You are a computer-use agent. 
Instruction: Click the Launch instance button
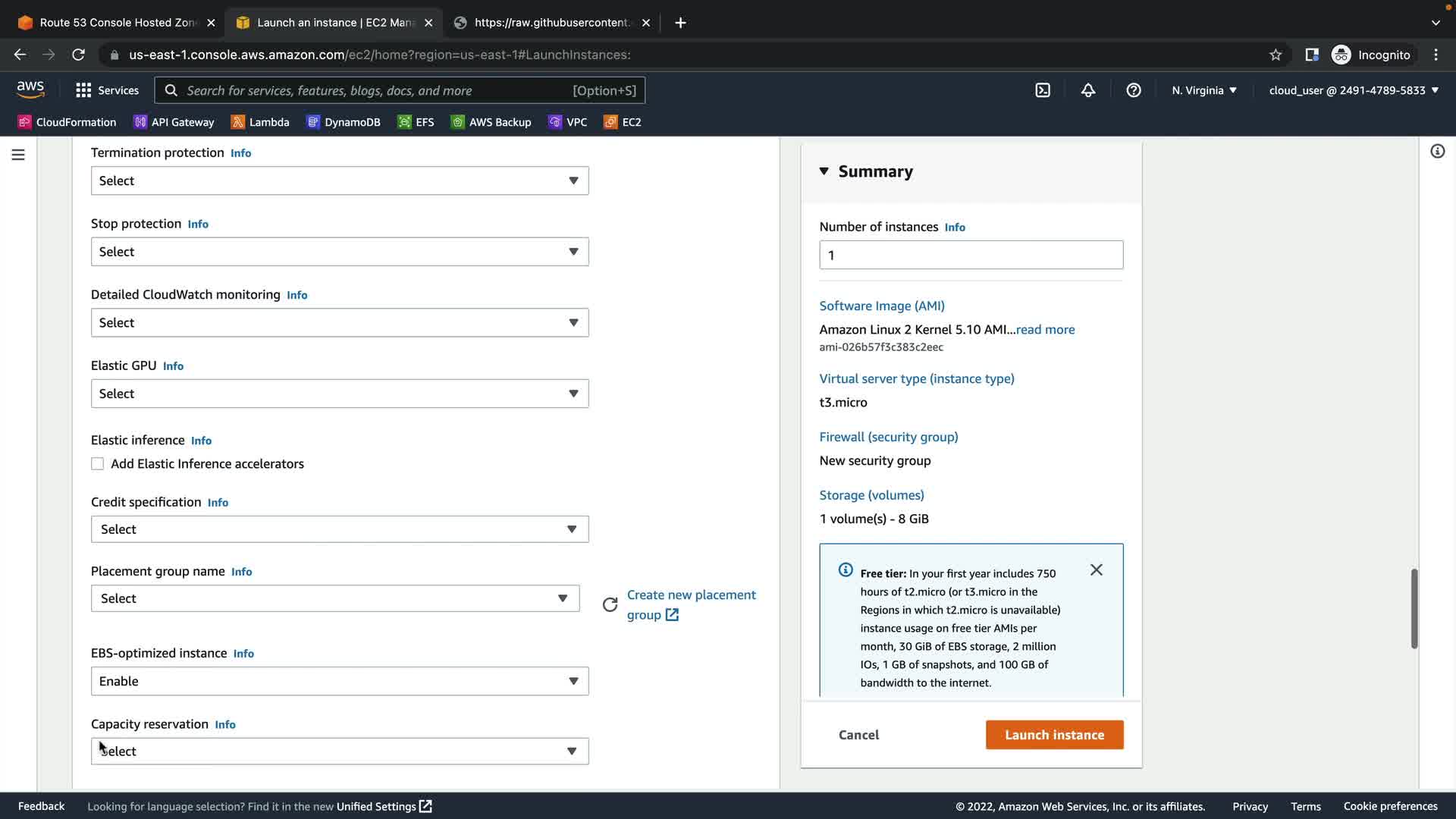click(x=1054, y=735)
